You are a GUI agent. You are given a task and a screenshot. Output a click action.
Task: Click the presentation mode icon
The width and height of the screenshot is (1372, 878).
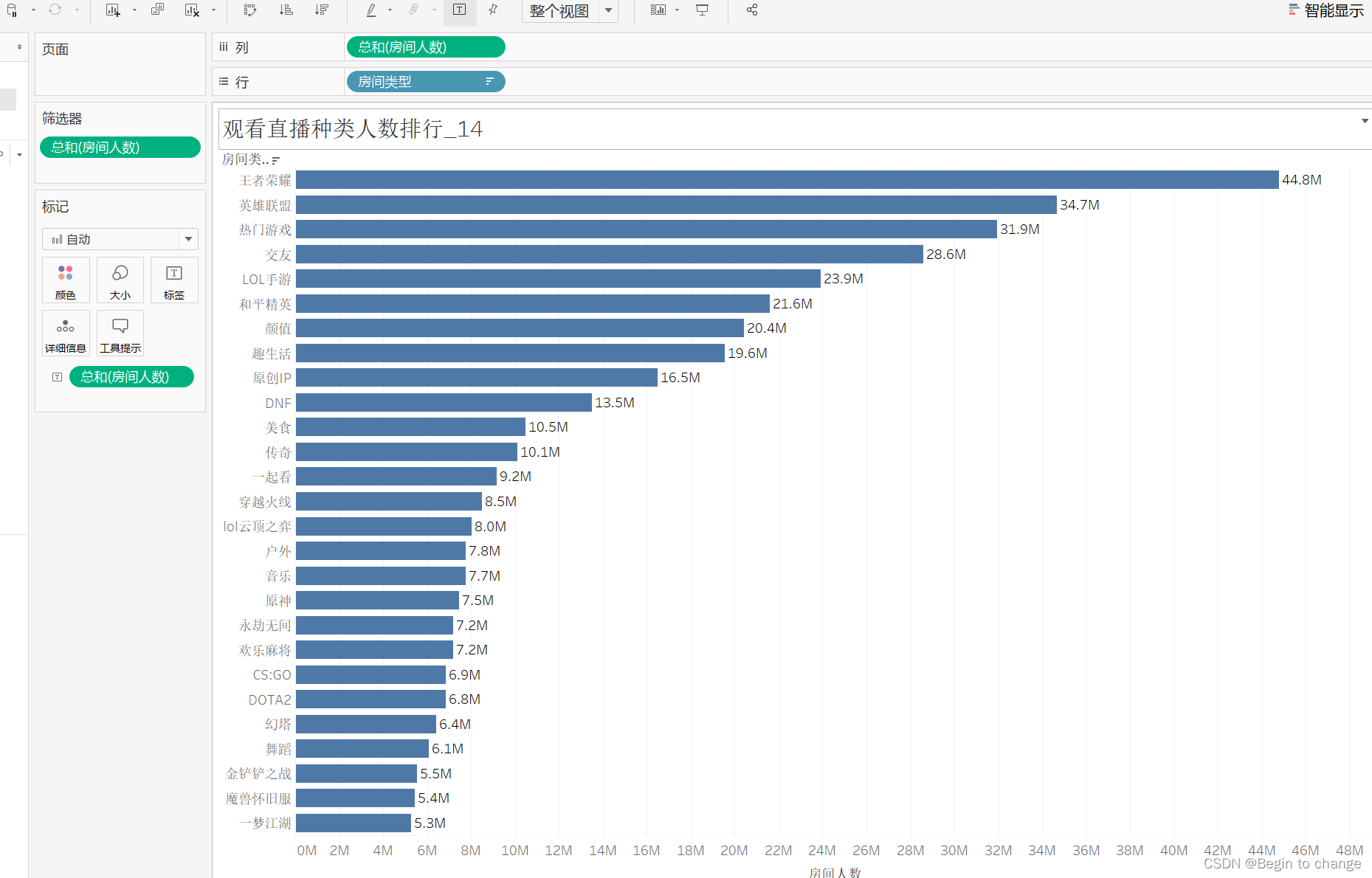(702, 10)
